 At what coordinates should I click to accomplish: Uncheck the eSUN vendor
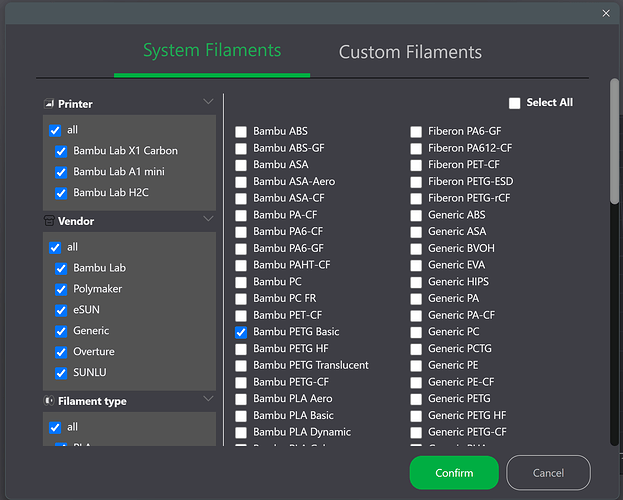[61, 310]
